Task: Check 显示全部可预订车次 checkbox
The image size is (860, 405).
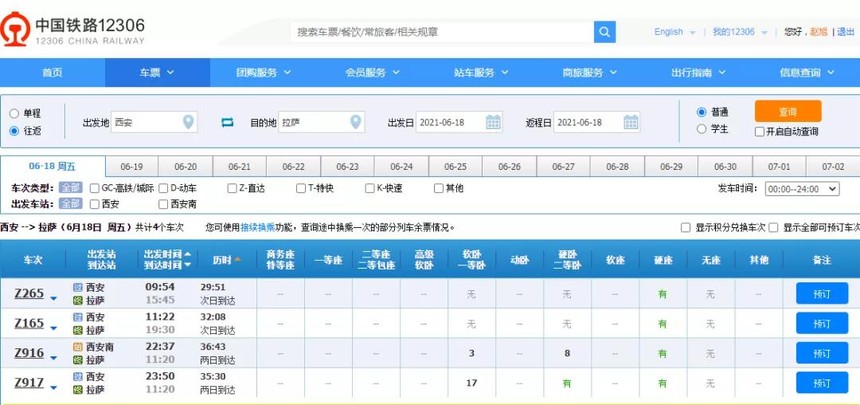Action: pos(773,227)
